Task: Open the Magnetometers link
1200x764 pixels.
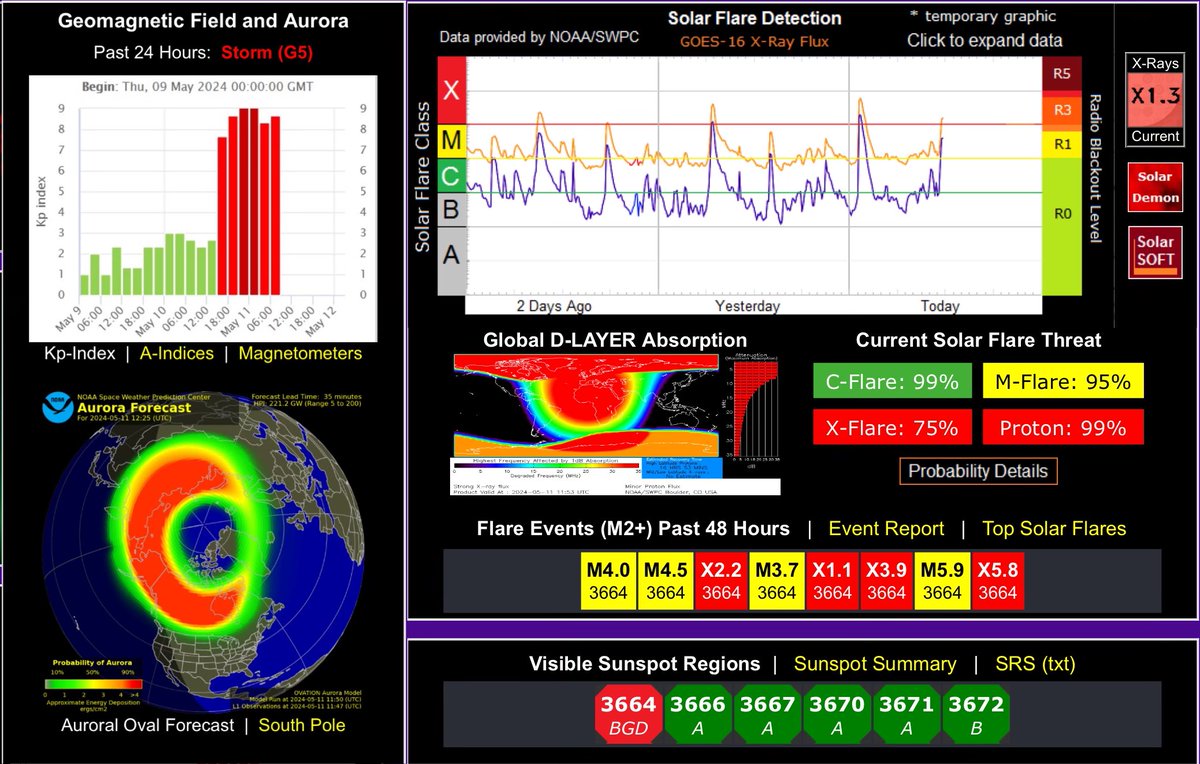Action: click(x=302, y=353)
